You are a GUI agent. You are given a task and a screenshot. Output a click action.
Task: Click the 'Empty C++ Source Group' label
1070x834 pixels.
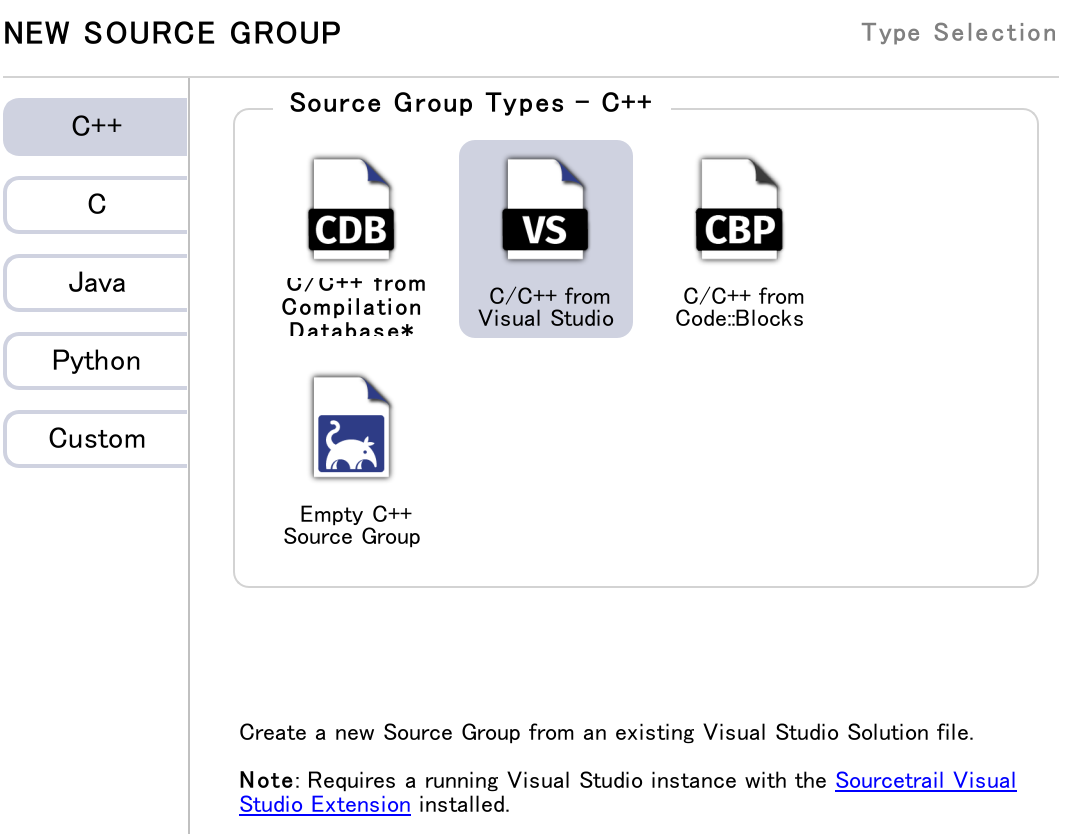[352, 525]
